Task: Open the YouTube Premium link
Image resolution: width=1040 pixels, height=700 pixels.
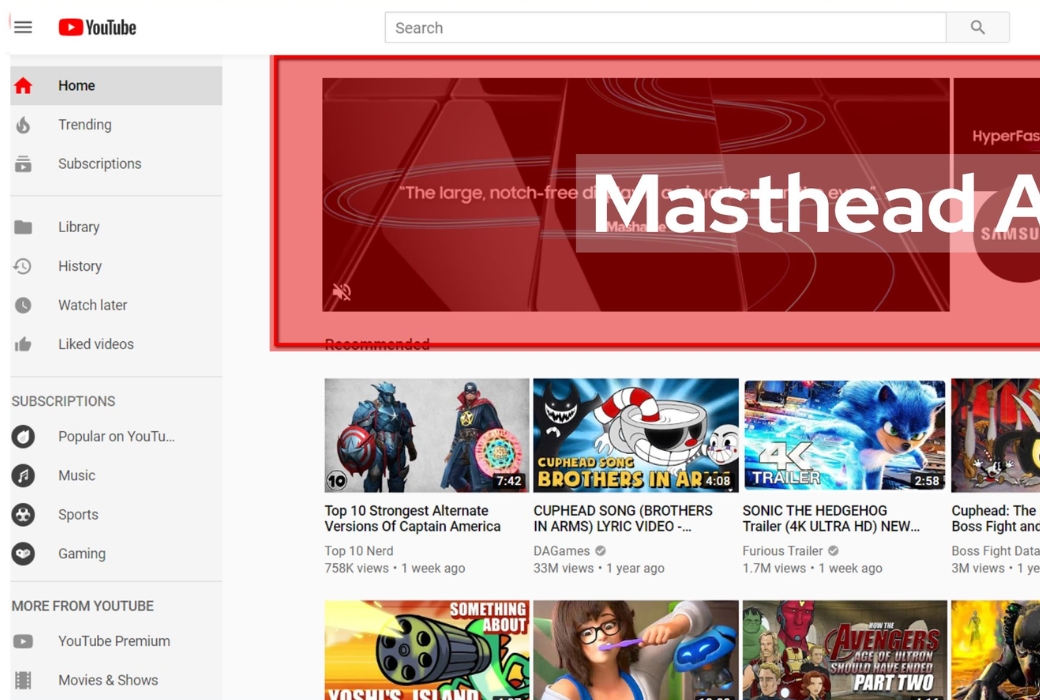Action: click(116, 642)
